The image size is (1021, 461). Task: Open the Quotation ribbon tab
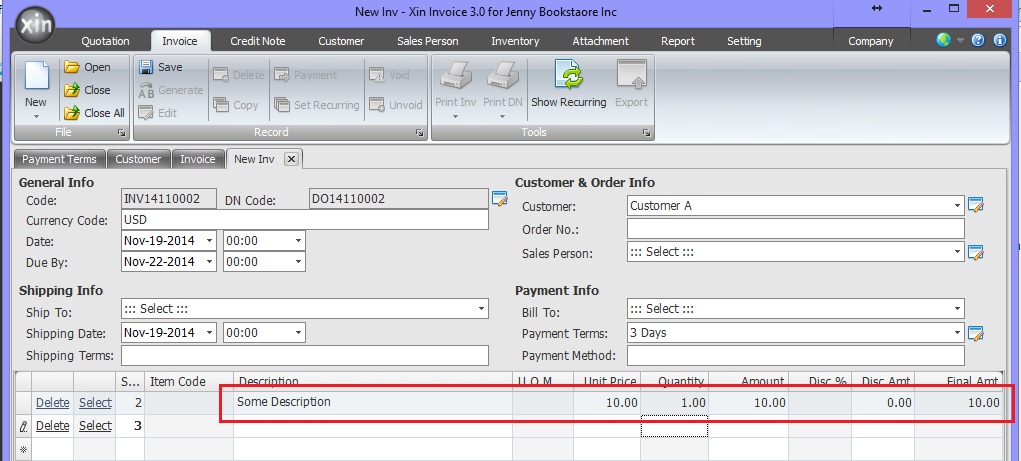105,41
